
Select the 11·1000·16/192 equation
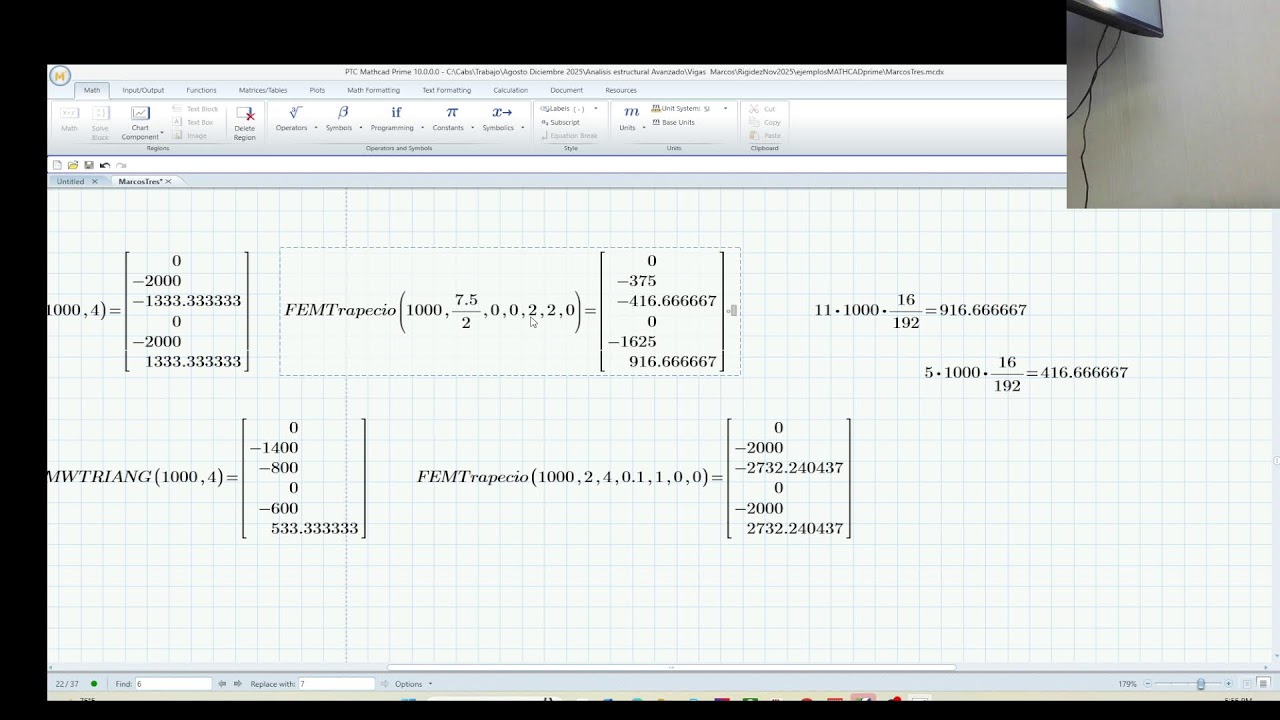(x=920, y=310)
